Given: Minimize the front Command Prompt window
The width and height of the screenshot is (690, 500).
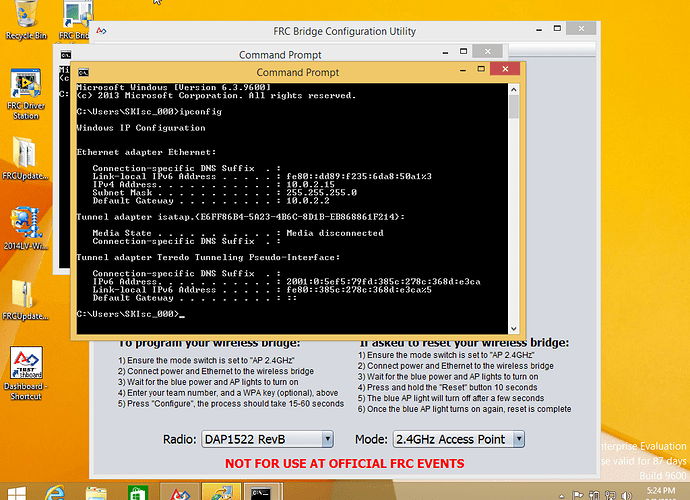Looking at the screenshot, I should coord(463,70).
